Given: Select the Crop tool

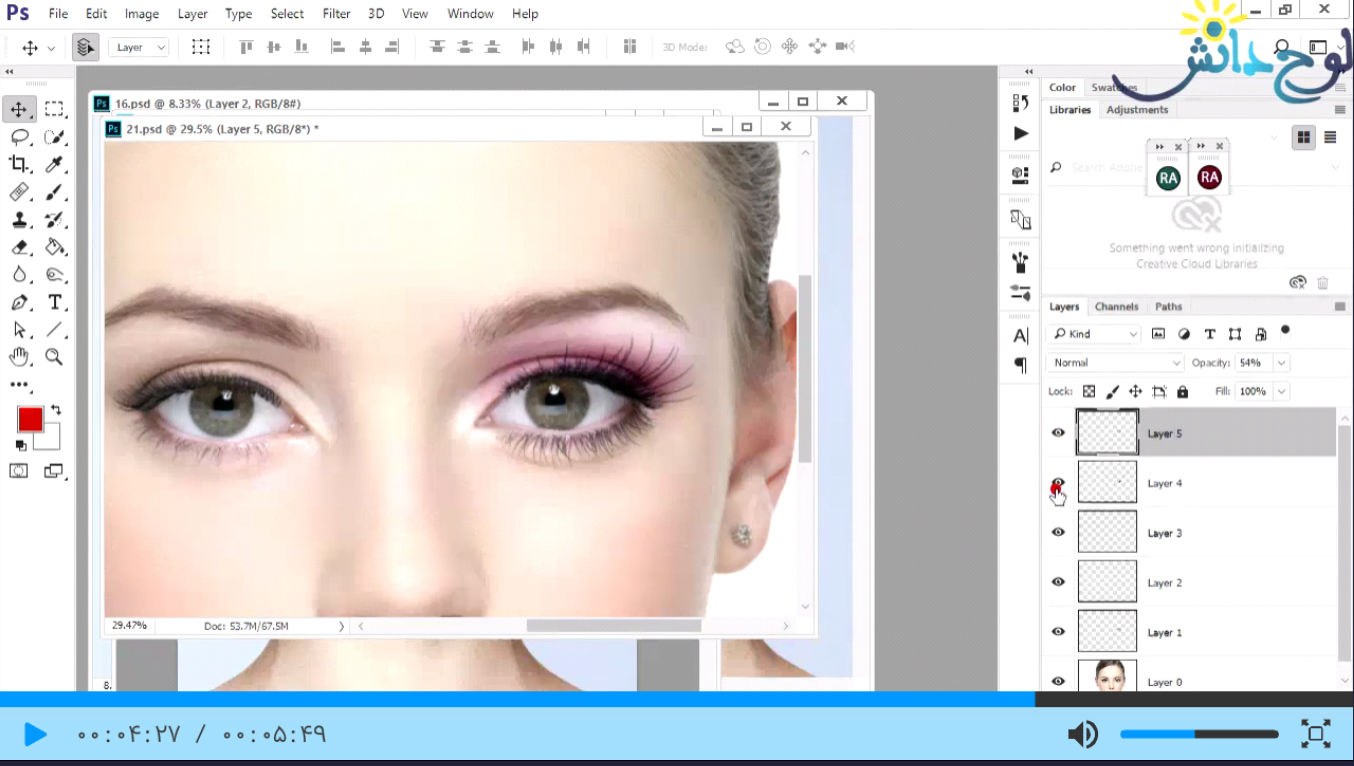Looking at the screenshot, I should click(19, 164).
